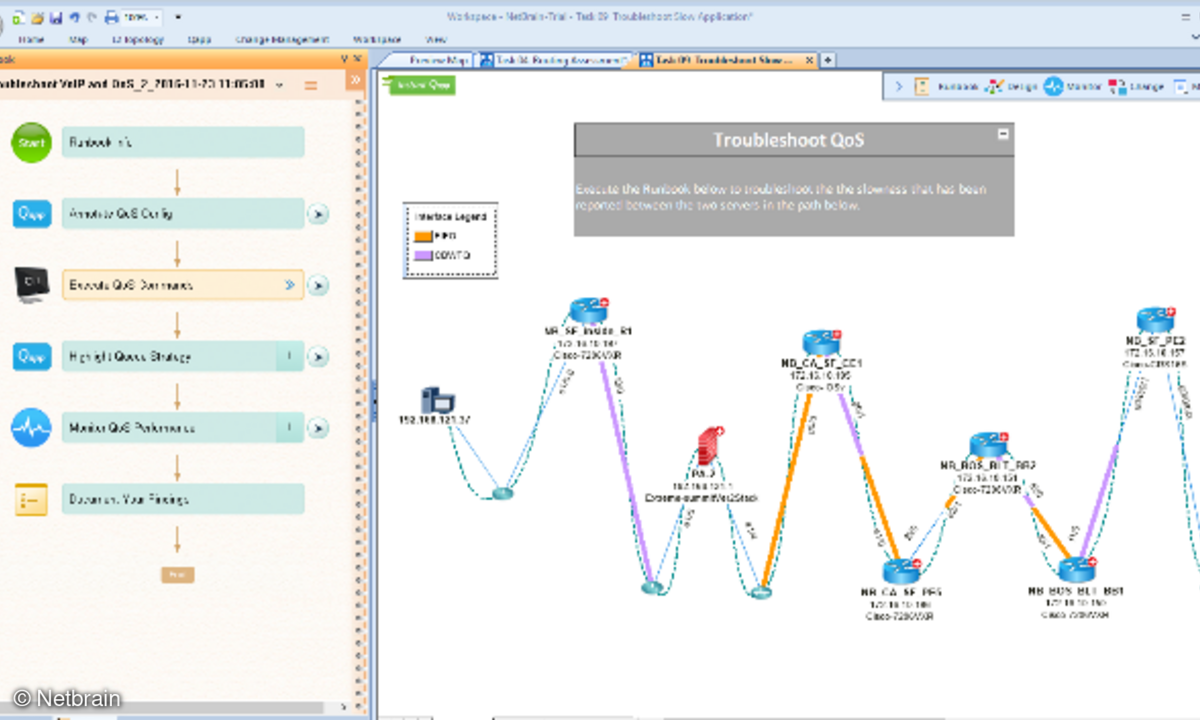Open the Workspace ribbon tab
This screenshot has height=720, width=1200.
[377, 40]
